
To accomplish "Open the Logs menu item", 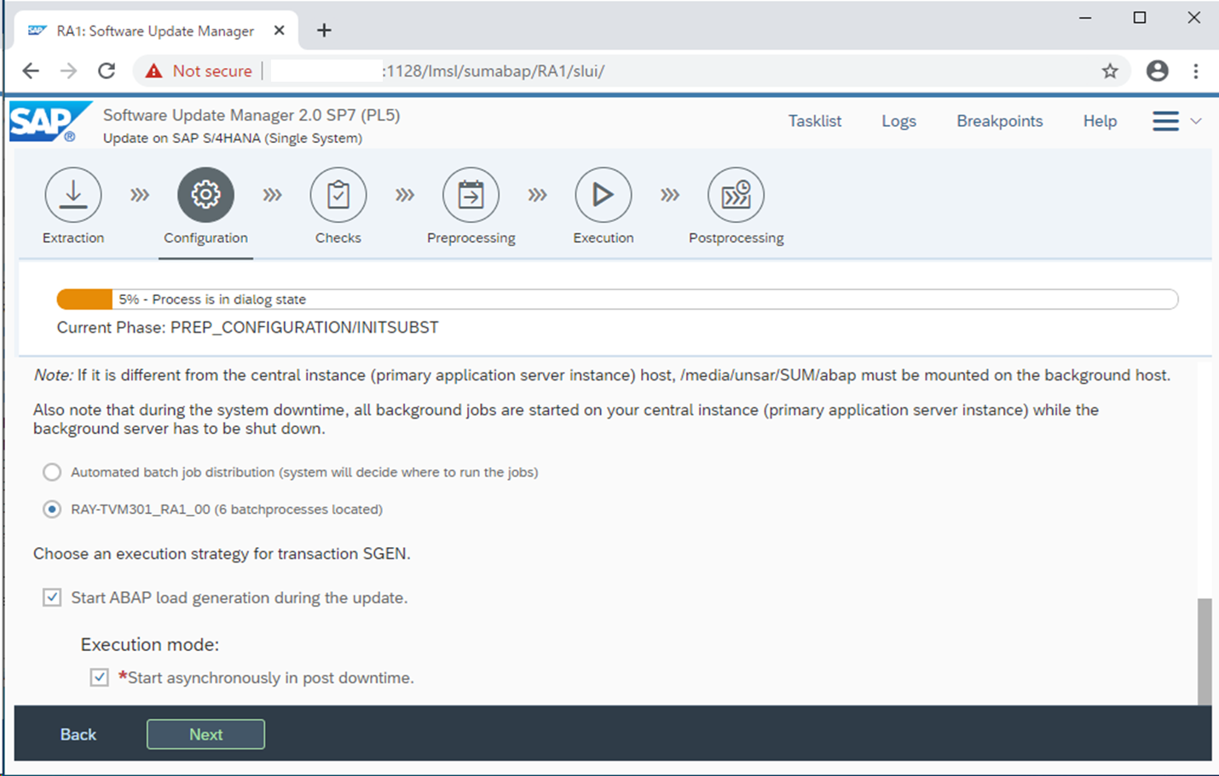I will [x=898, y=121].
